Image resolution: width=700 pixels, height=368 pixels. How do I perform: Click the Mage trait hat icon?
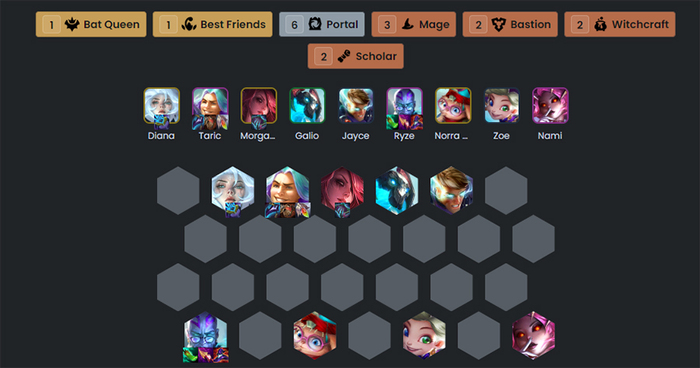407,25
